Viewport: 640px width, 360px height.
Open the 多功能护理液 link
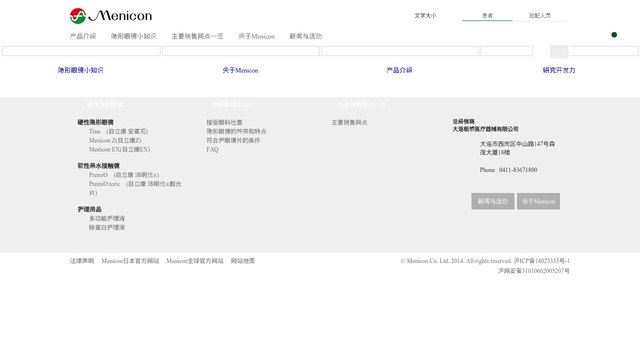click(x=107, y=218)
